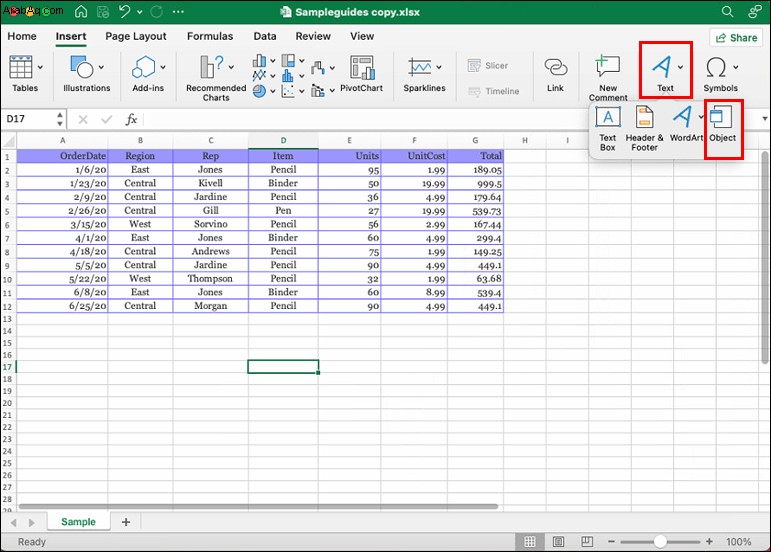771x552 pixels.
Task: Switch to Page Layout view in status bar
Action: (x=559, y=542)
